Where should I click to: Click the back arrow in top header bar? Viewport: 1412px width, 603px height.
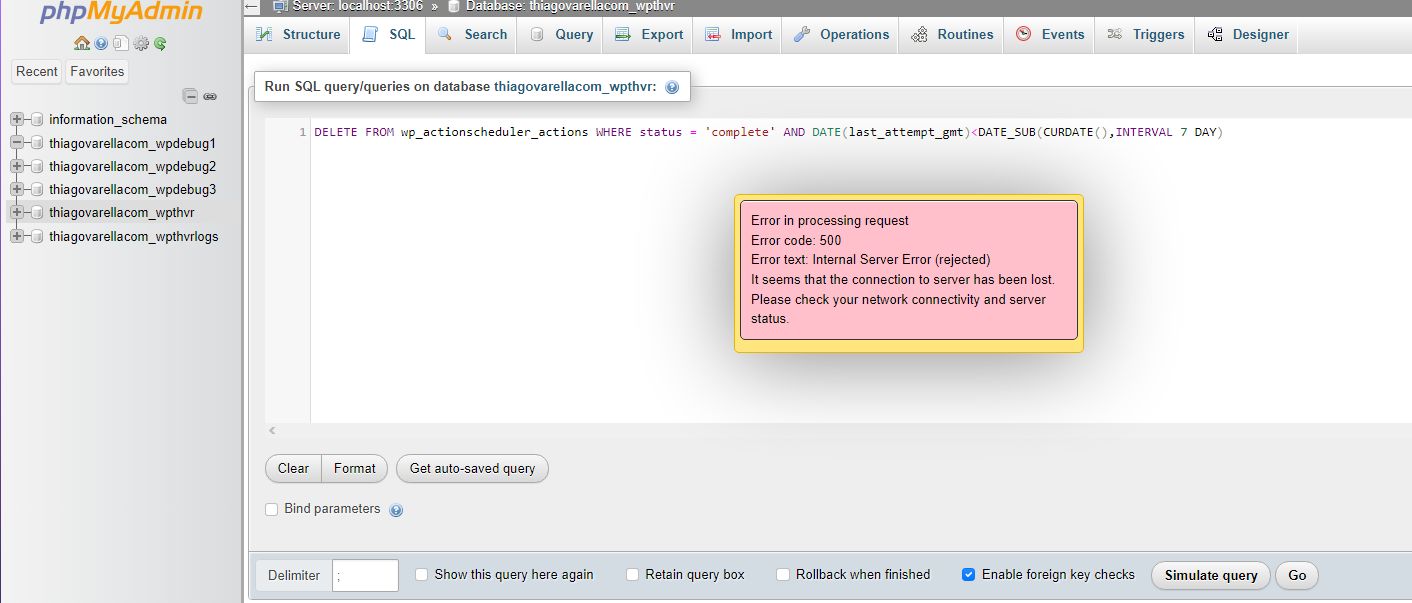pyautogui.click(x=251, y=6)
